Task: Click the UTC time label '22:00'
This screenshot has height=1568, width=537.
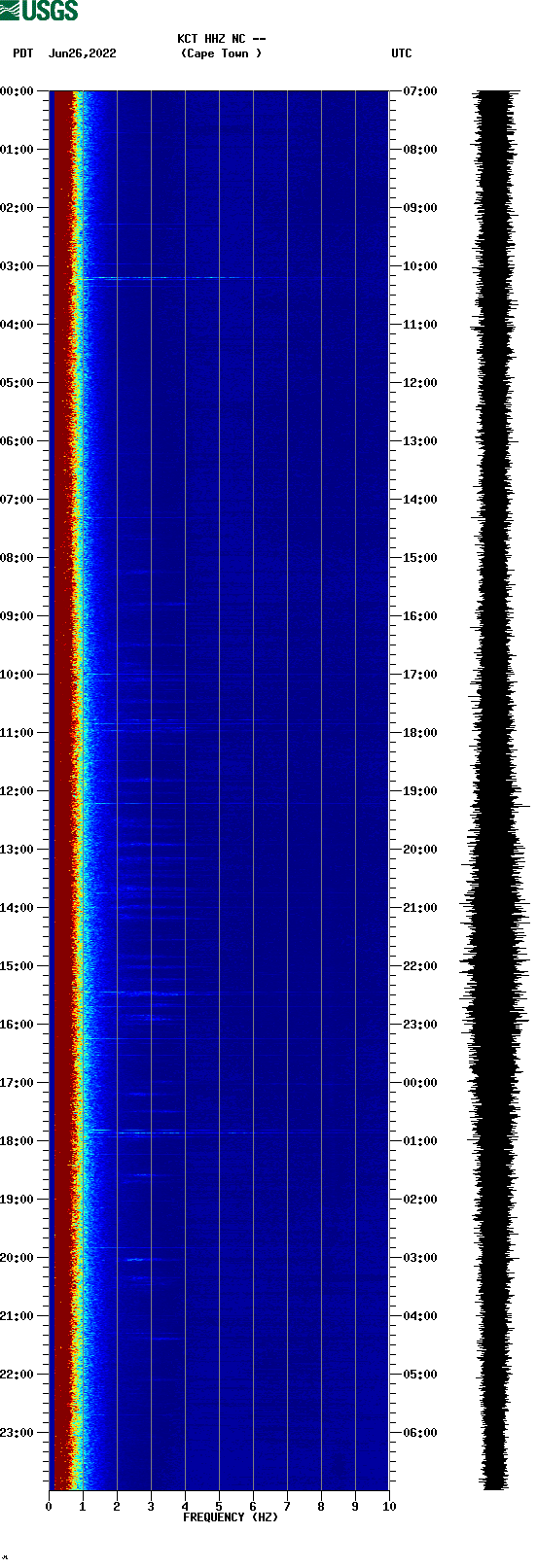Action: point(420,965)
